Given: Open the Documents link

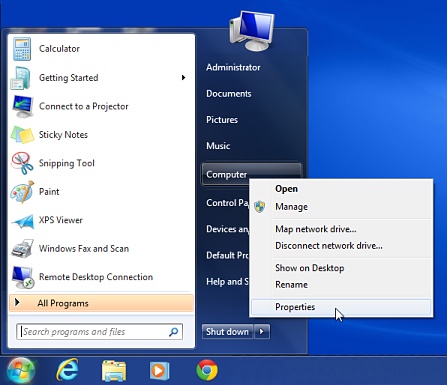Looking at the screenshot, I should pos(229,94).
